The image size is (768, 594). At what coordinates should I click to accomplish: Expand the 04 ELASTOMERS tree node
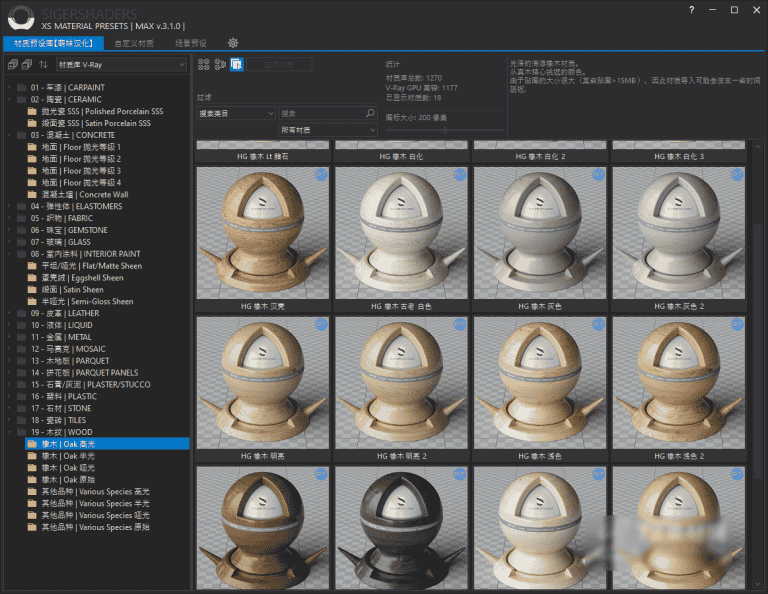[x=9, y=206]
